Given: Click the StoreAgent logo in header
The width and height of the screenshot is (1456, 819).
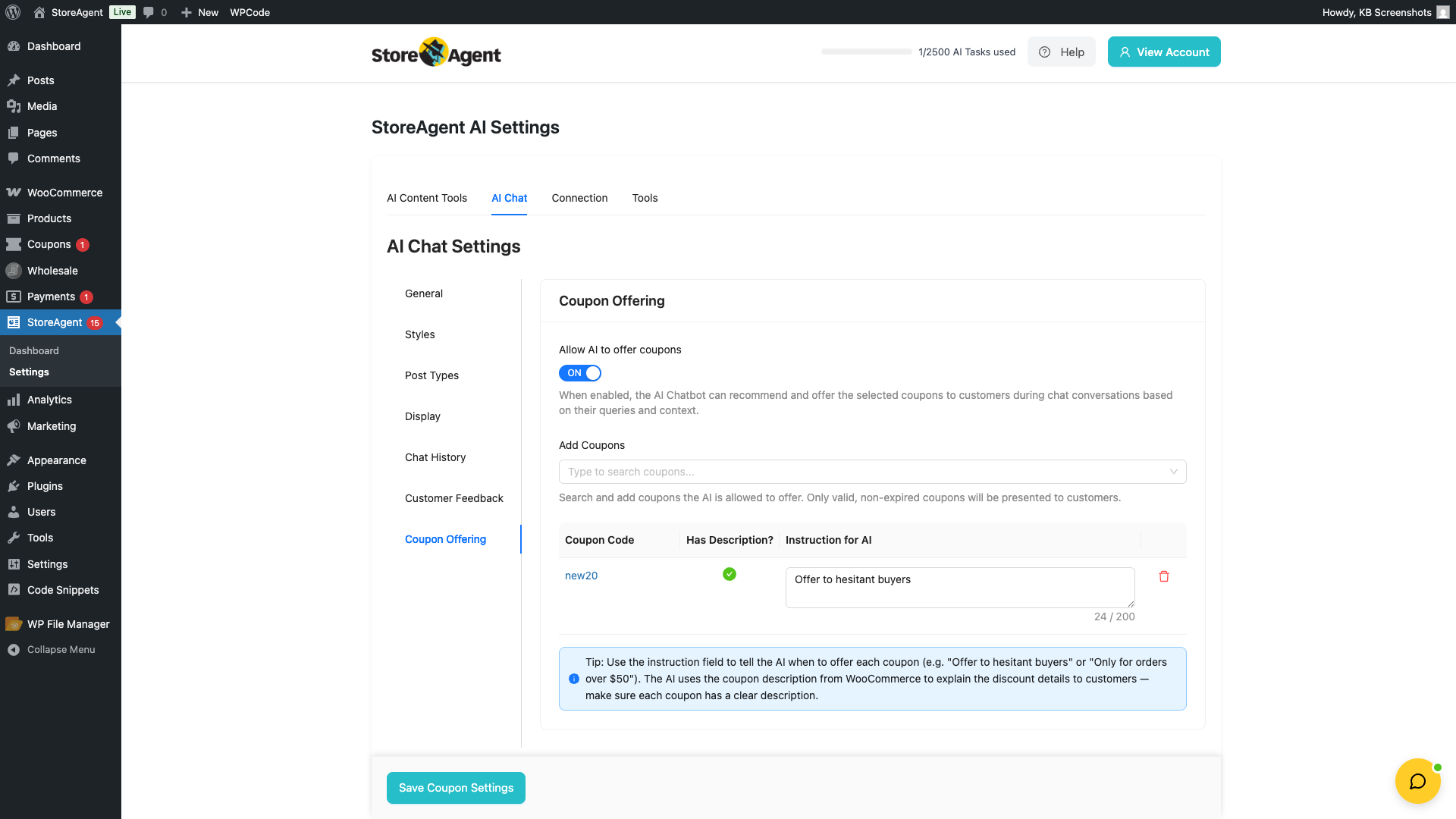Looking at the screenshot, I should coord(436,52).
